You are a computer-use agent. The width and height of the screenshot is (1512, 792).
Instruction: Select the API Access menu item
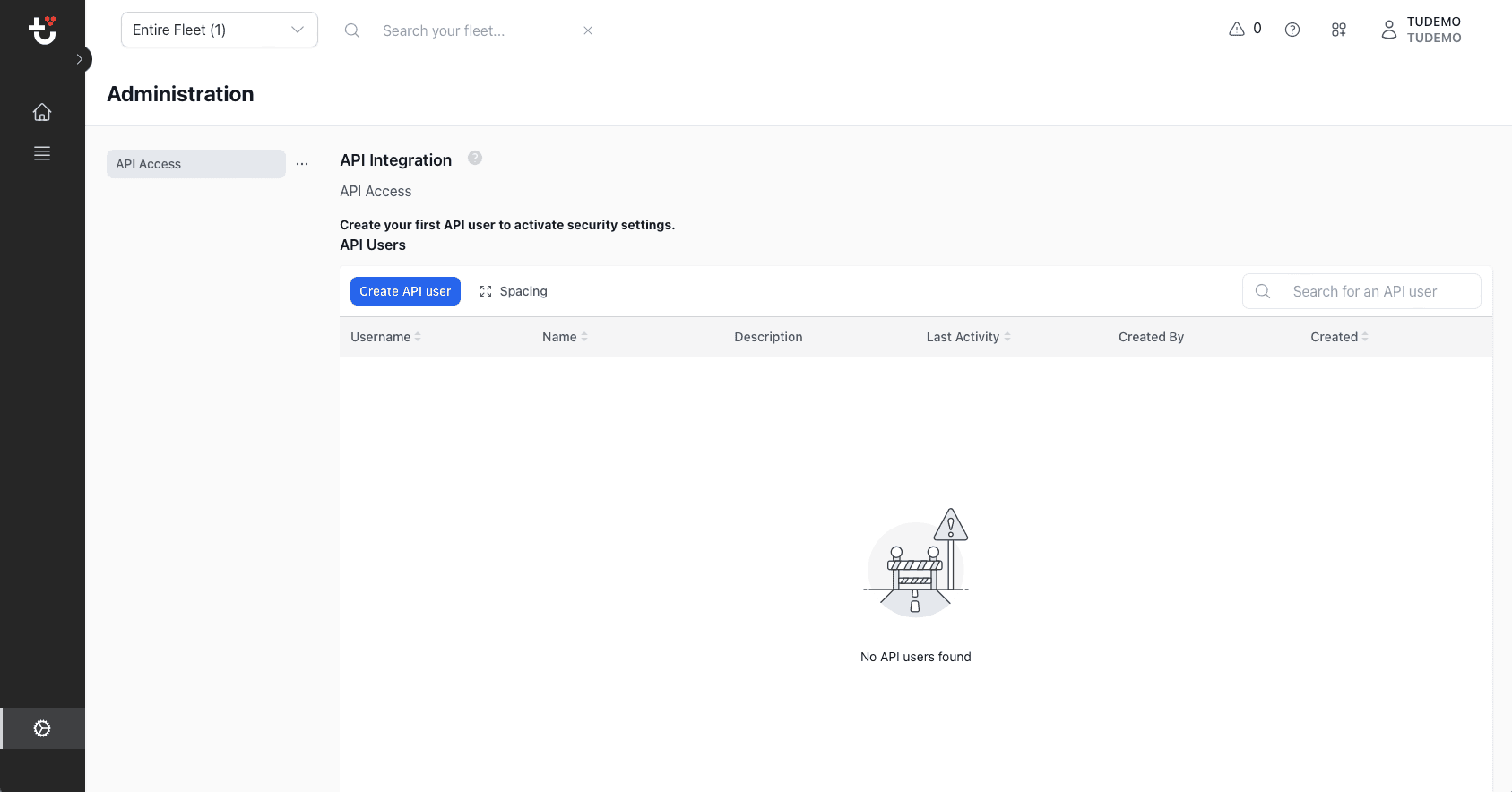pyautogui.click(x=195, y=164)
